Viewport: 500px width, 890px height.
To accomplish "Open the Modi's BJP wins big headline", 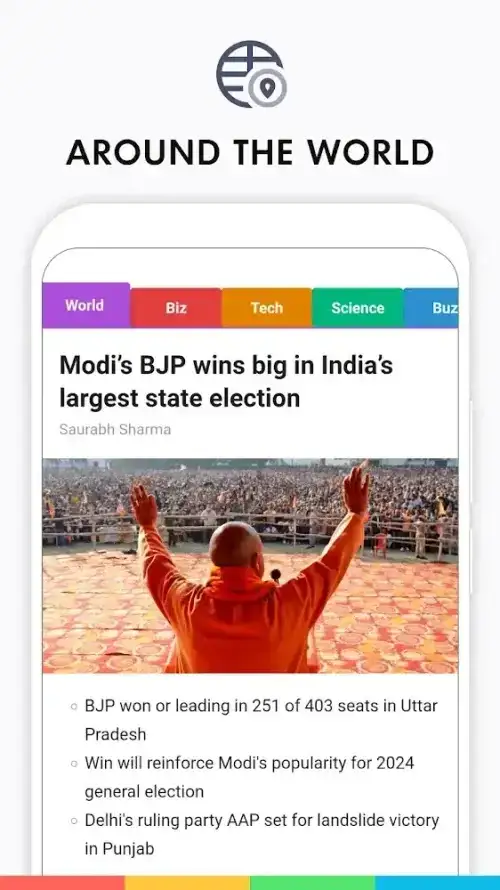I will click(x=226, y=381).
